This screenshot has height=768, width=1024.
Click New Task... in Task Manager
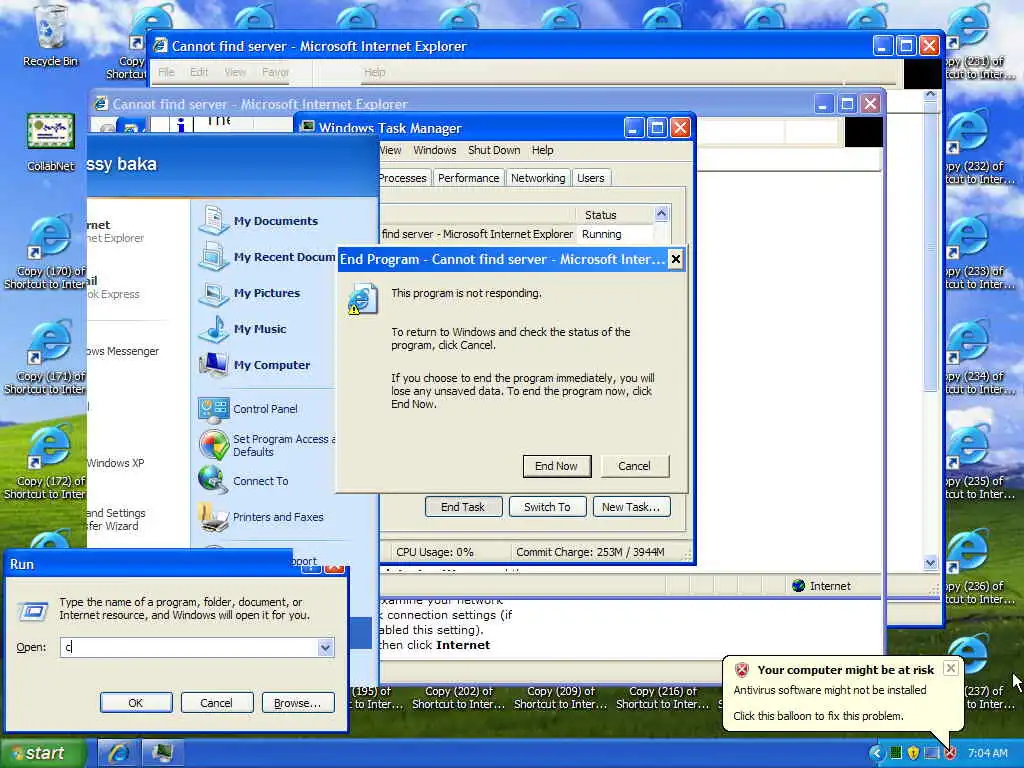pyautogui.click(x=631, y=507)
